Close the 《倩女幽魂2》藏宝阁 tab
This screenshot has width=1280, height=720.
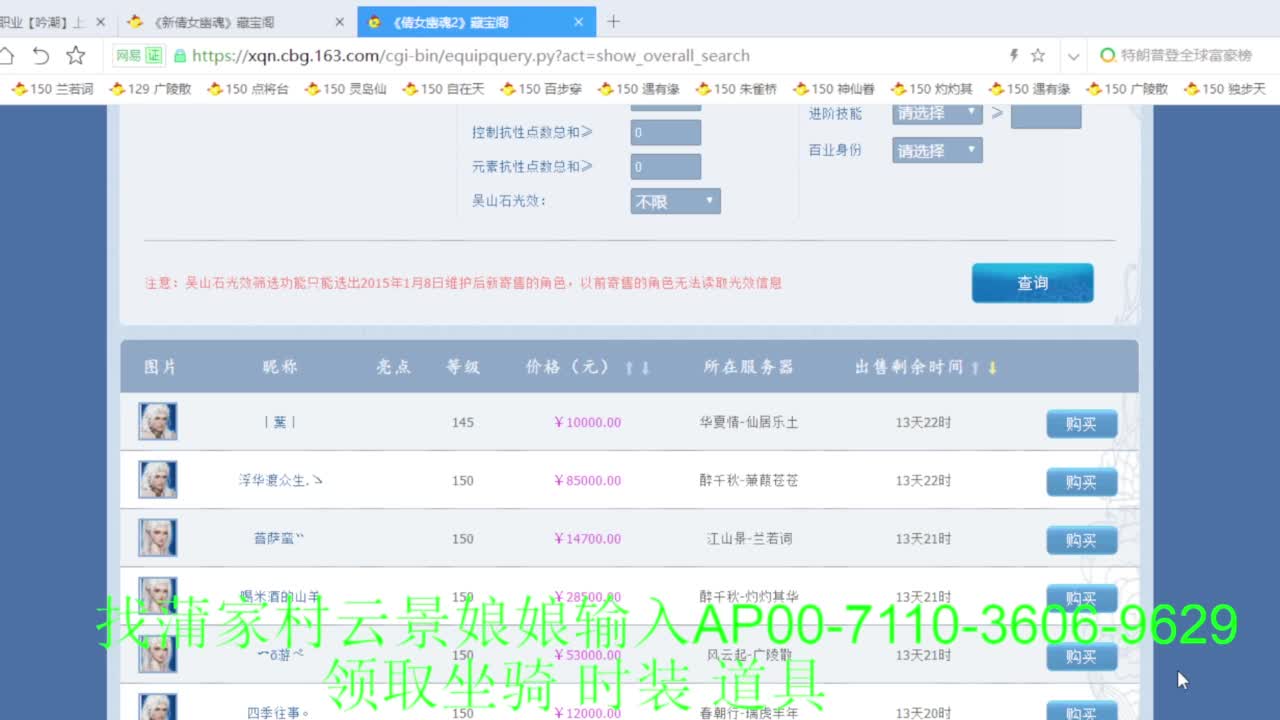pos(579,21)
